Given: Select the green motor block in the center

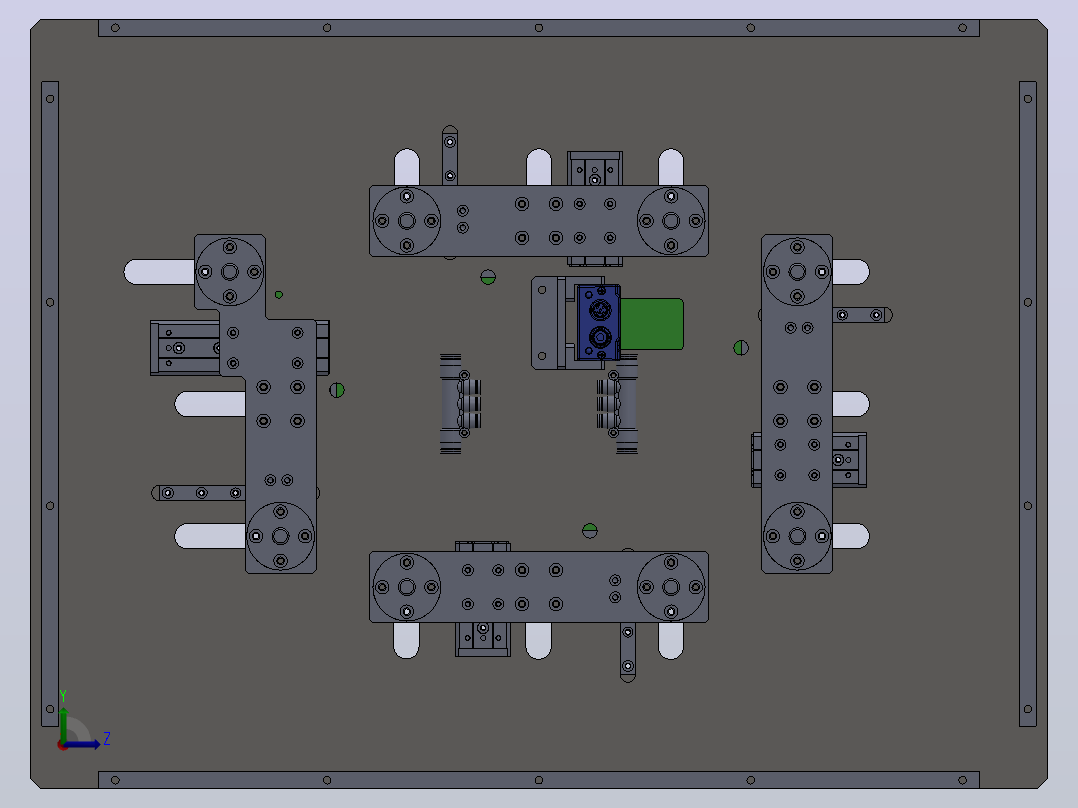Looking at the screenshot, I should [652, 324].
